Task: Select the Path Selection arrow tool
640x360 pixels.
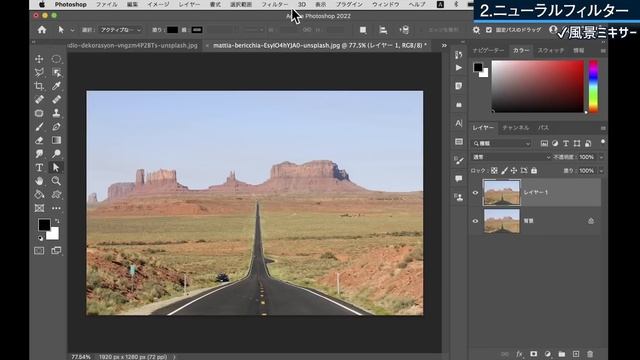Action: (x=56, y=167)
